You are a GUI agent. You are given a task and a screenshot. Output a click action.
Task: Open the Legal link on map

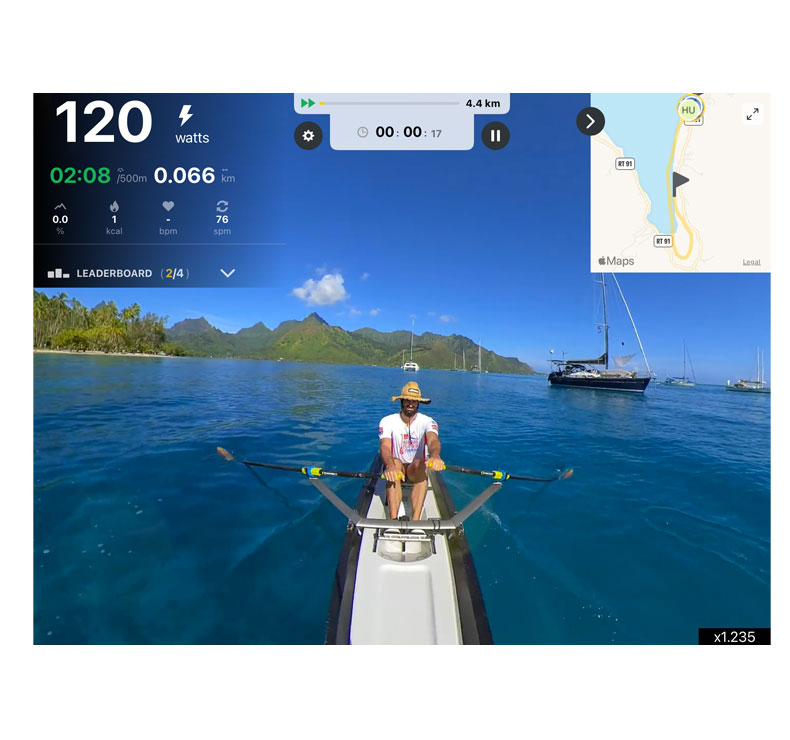tap(751, 262)
